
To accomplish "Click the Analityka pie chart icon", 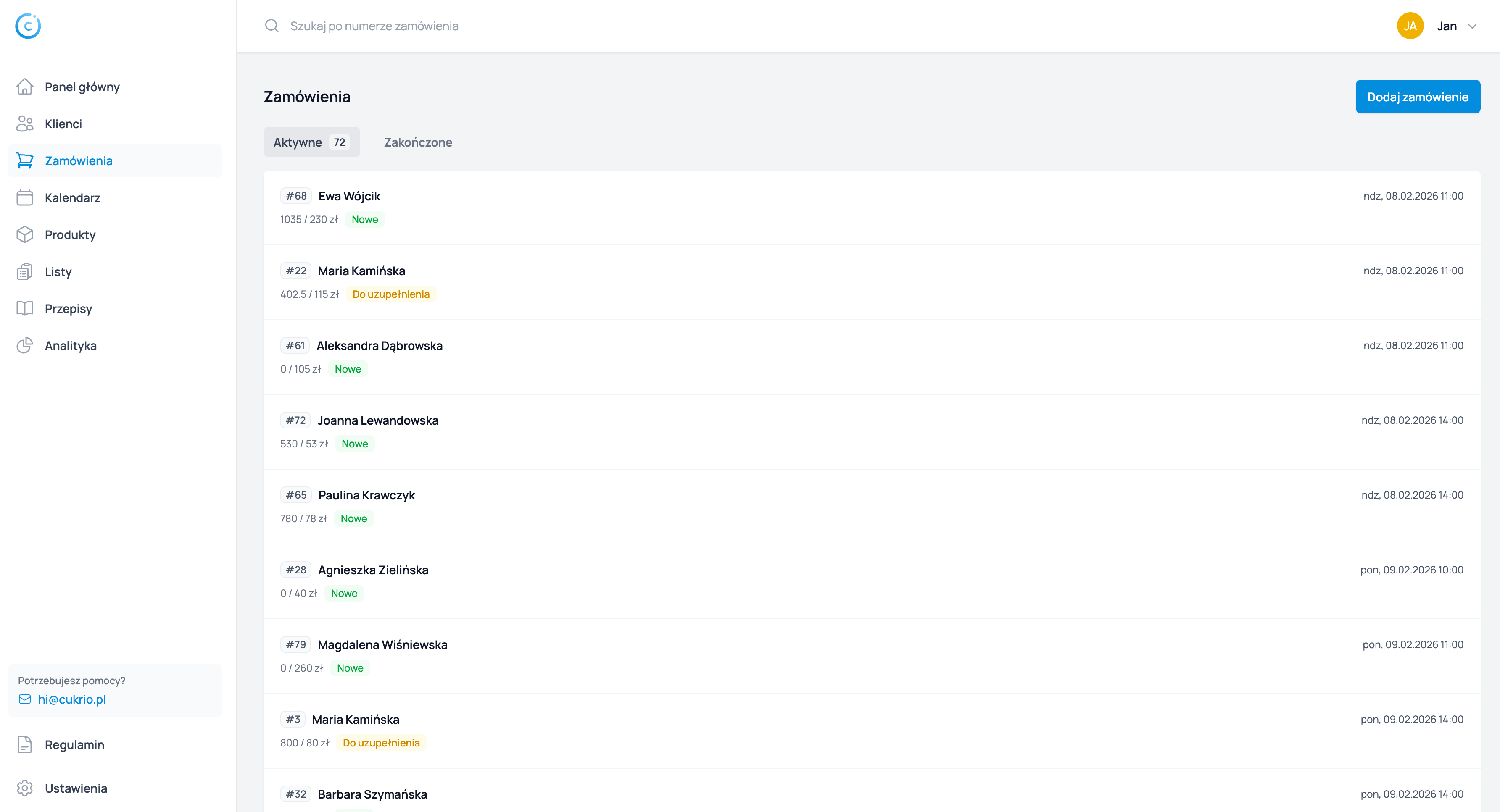I will (x=24, y=345).
